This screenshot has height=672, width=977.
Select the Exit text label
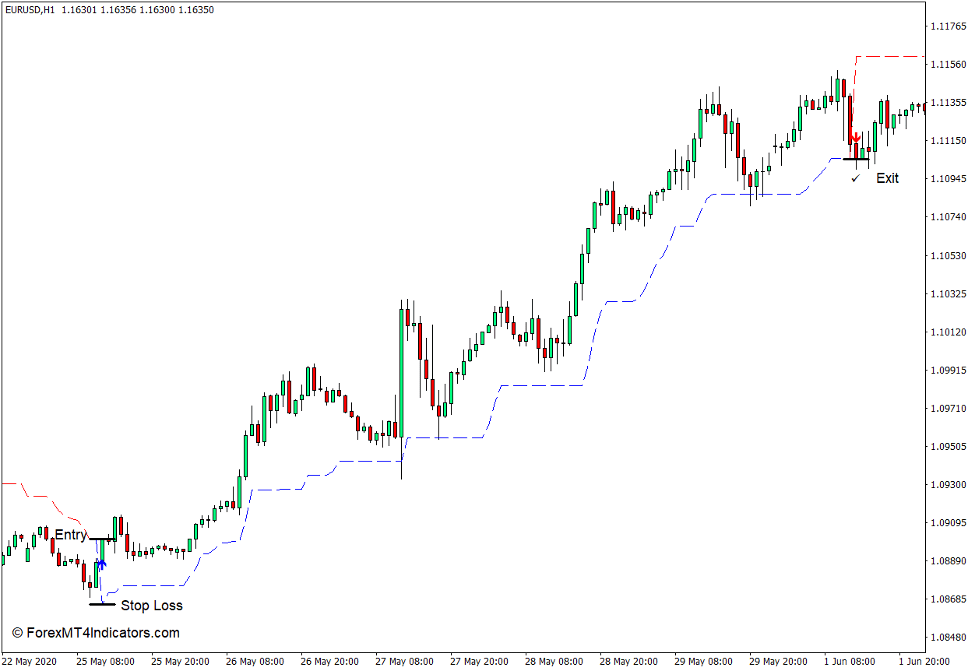(888, 178)
